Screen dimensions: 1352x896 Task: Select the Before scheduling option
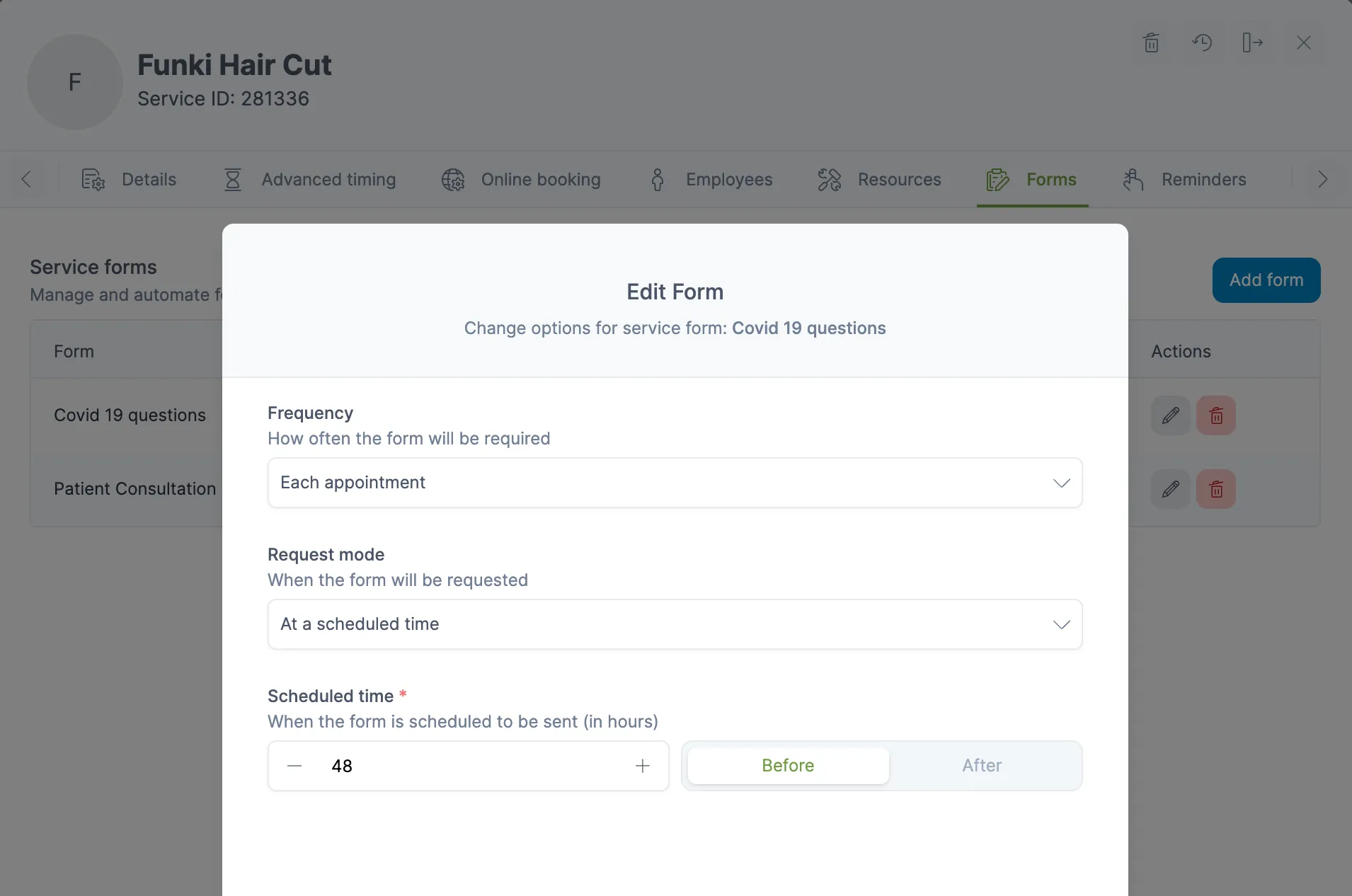point(787,765)
